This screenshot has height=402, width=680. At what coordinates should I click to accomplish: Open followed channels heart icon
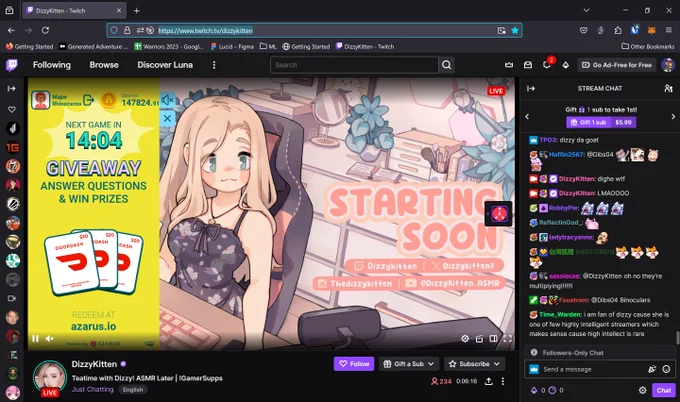tap(12, 109)
